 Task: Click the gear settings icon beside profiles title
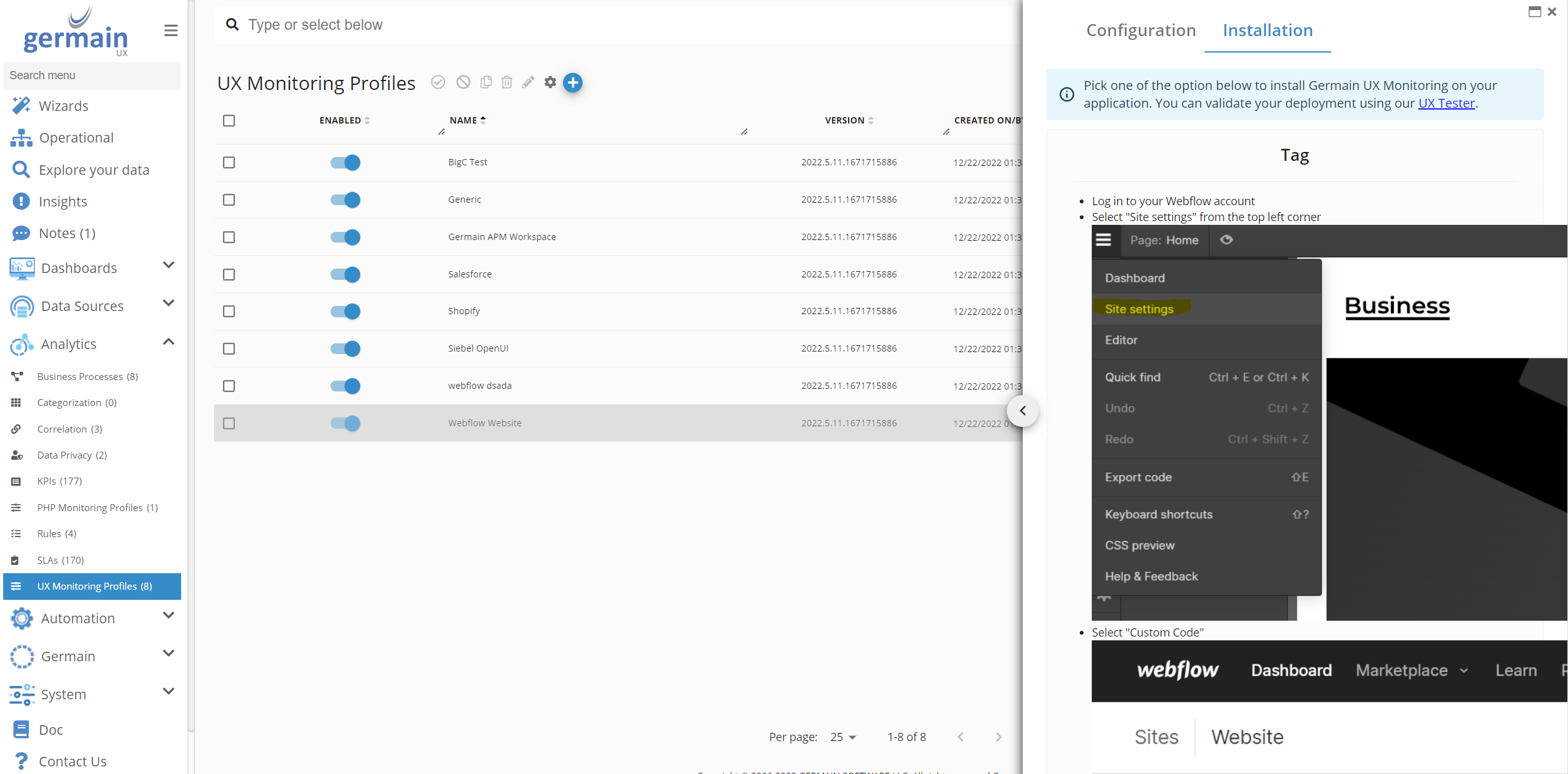point(550,82)
